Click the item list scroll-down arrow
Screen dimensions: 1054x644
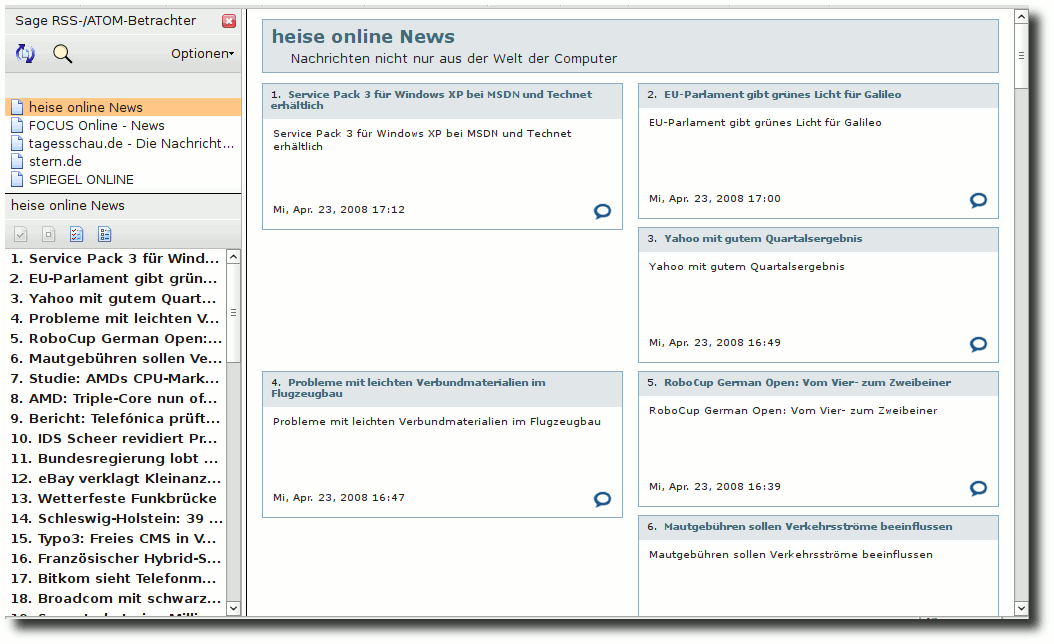coord(233,608)
